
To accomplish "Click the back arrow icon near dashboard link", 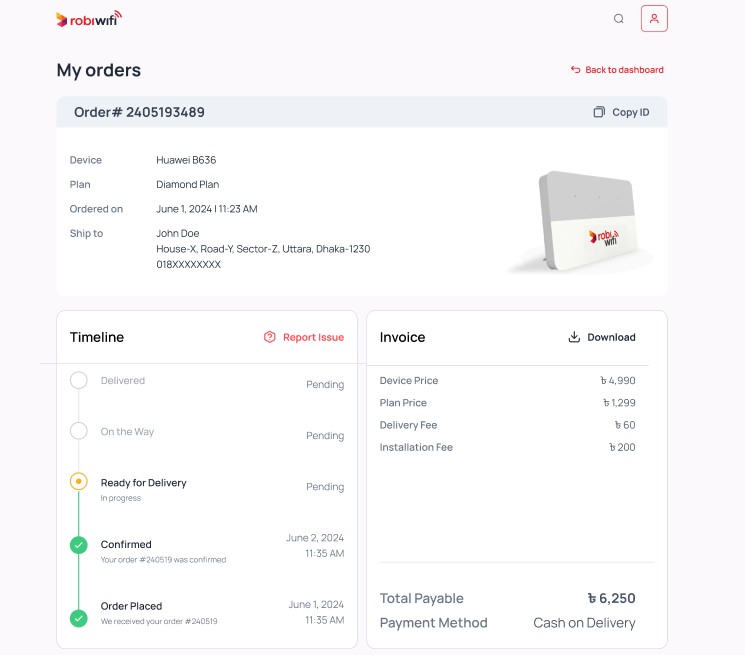I will pyautogui.click(x=575, y=70).
